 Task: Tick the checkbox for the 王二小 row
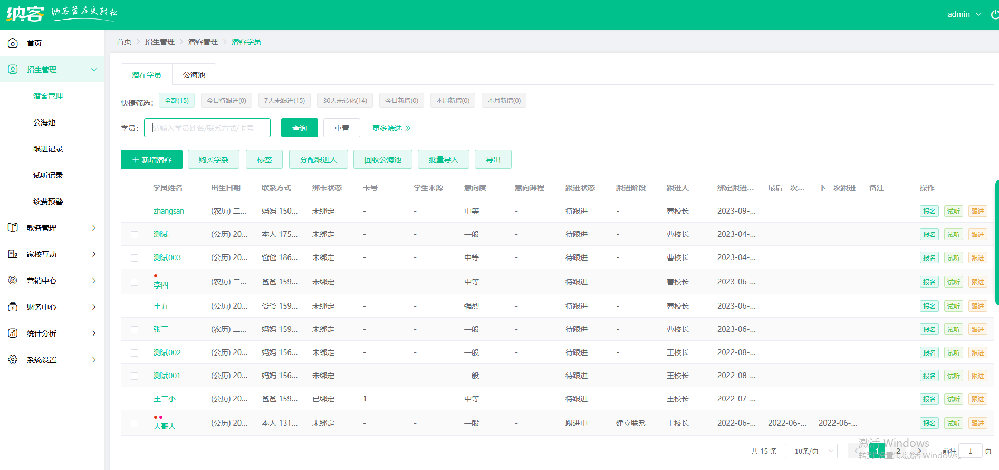click(134, 399)
